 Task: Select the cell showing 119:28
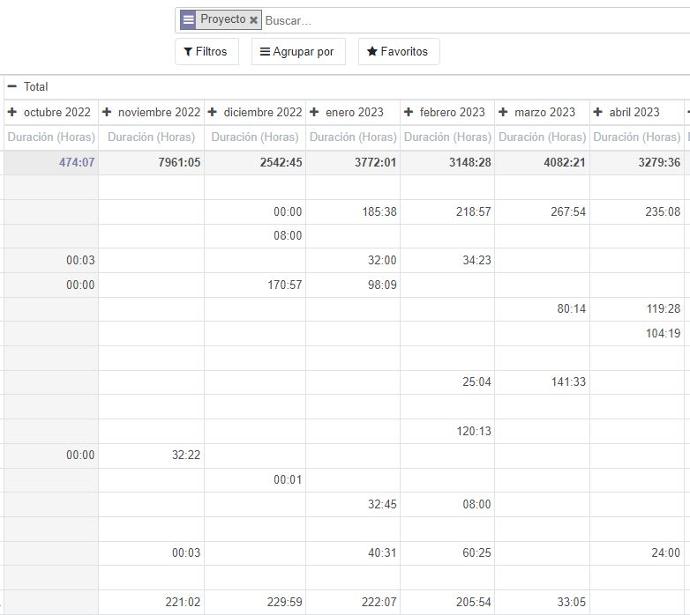click(637, 309)
